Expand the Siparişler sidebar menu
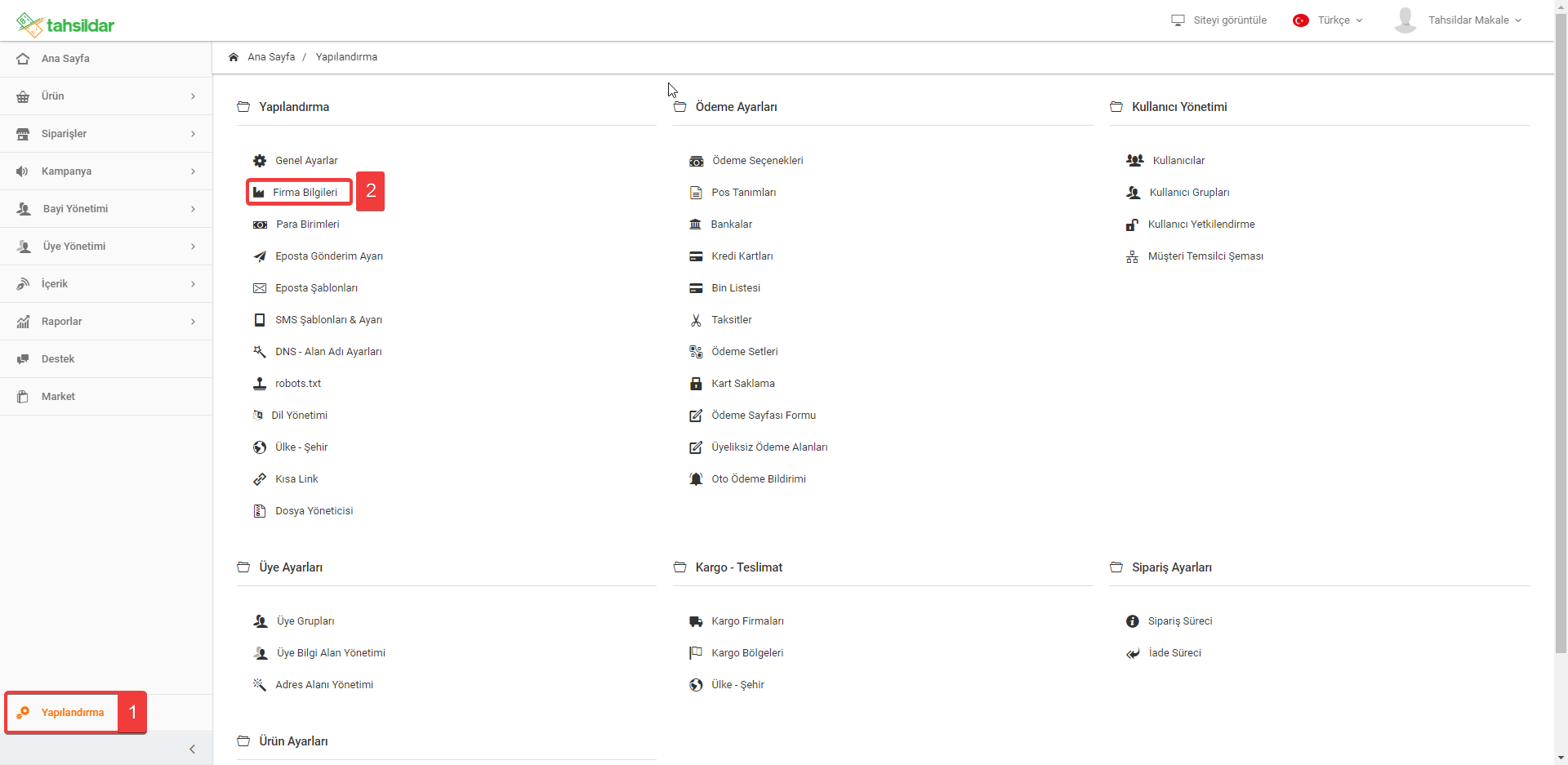Image resolution: width=1568 pixels, height=765 pixels. point(106,134)
